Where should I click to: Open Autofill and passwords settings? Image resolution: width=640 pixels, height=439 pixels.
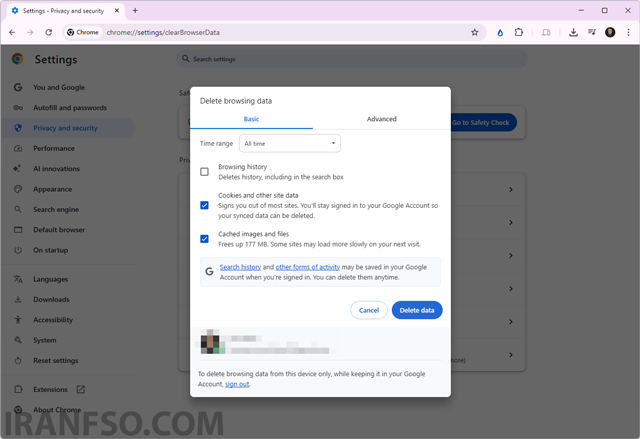click(x=69, y=108)
